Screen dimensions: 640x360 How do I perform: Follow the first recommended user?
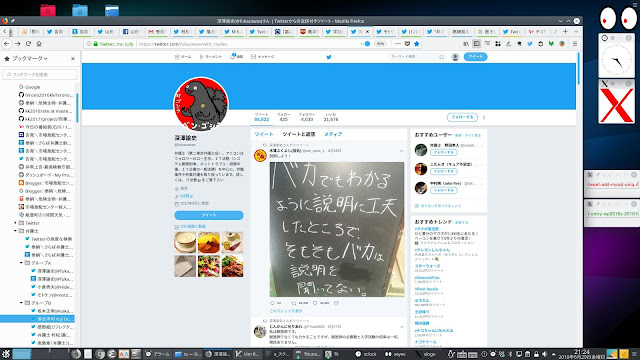(x=444, y=152)
